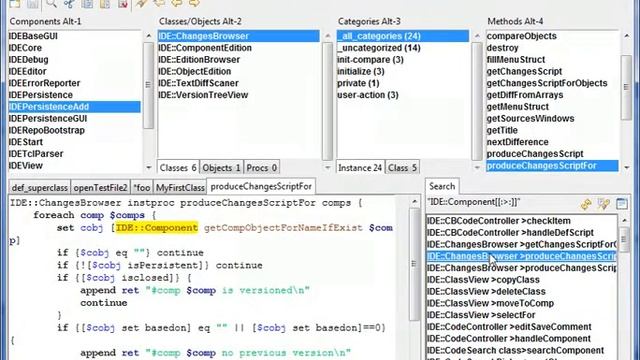Select IDETclParser component

(x=75, y=154)
